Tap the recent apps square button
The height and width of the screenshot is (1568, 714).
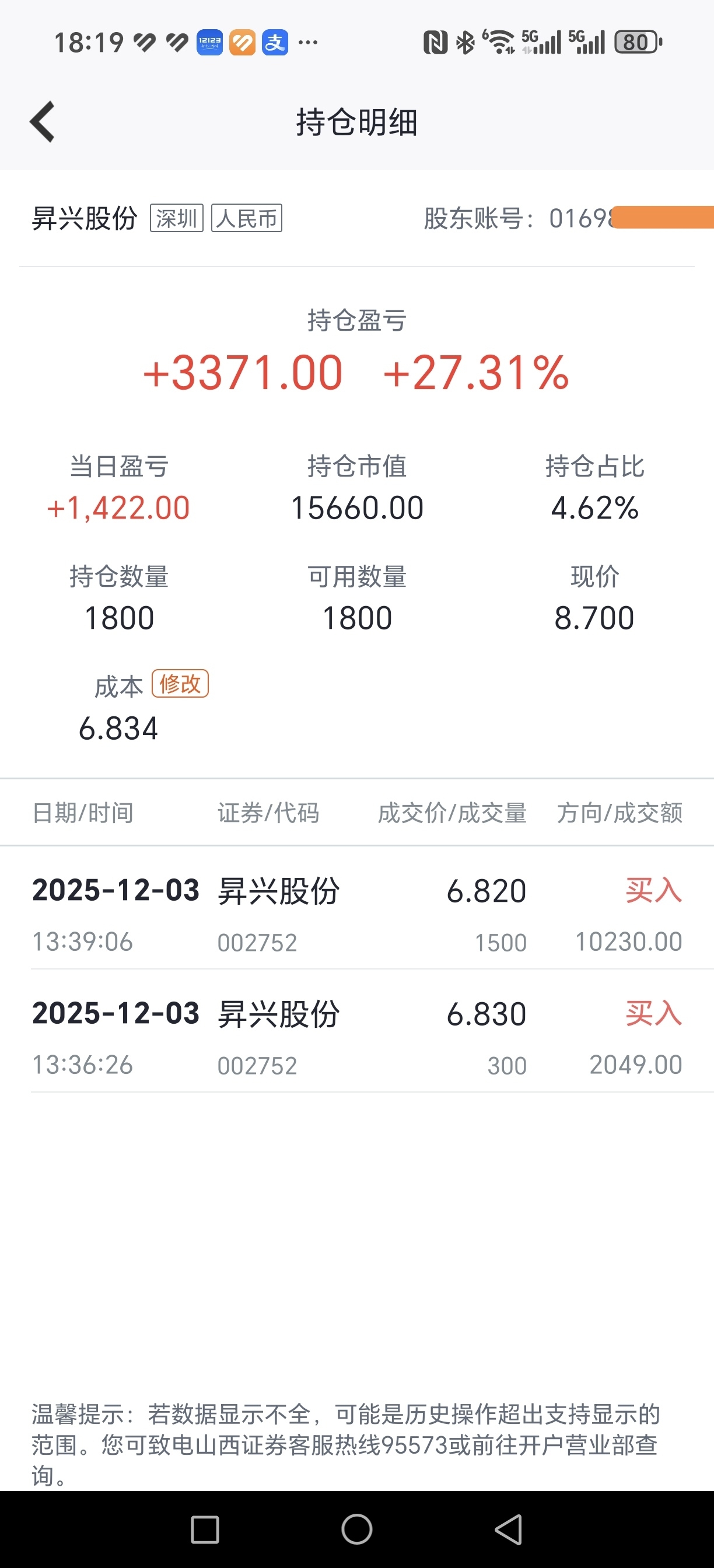tap(205, 1529)
